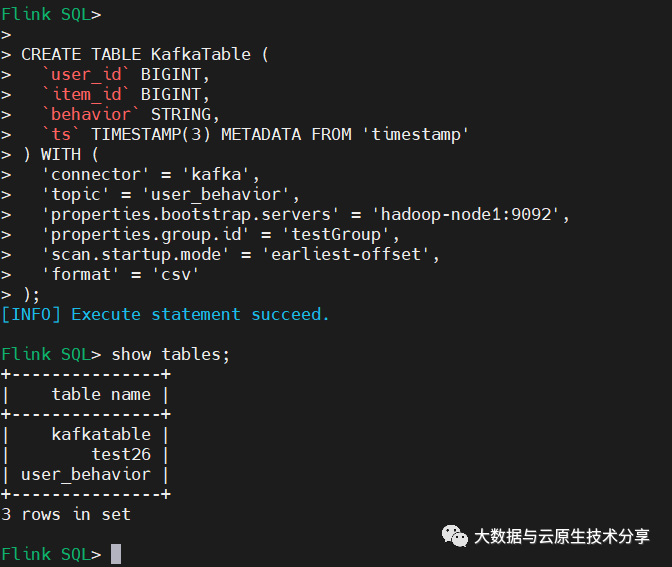
Task: Click the 'table name' column header
Action: click(101, 394)
